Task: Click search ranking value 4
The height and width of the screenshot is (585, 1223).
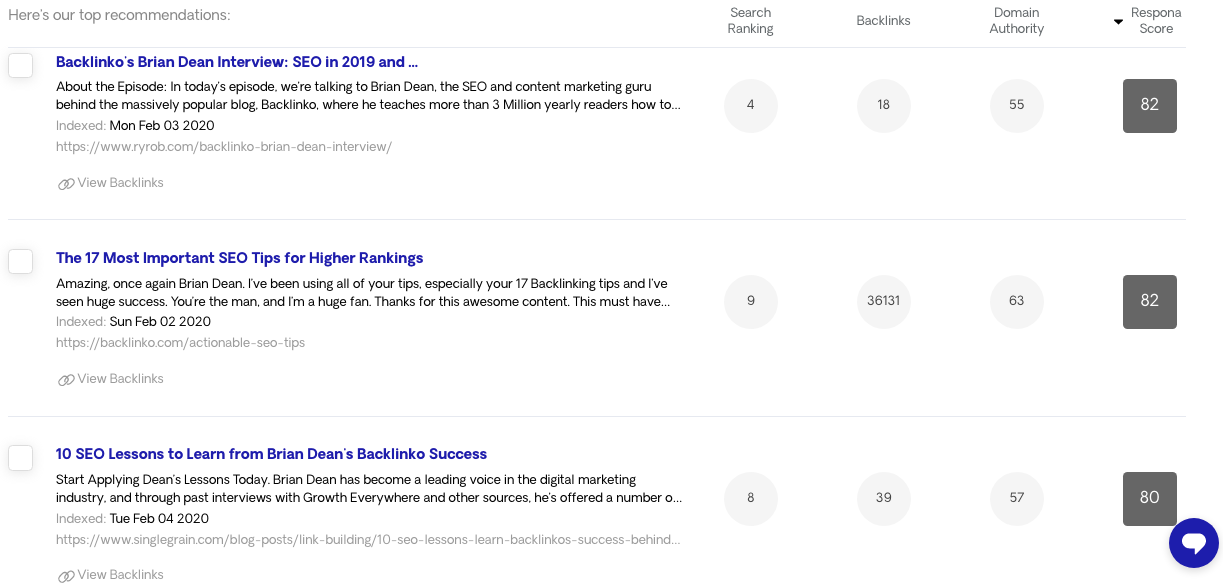Action: tap(751, 105)
